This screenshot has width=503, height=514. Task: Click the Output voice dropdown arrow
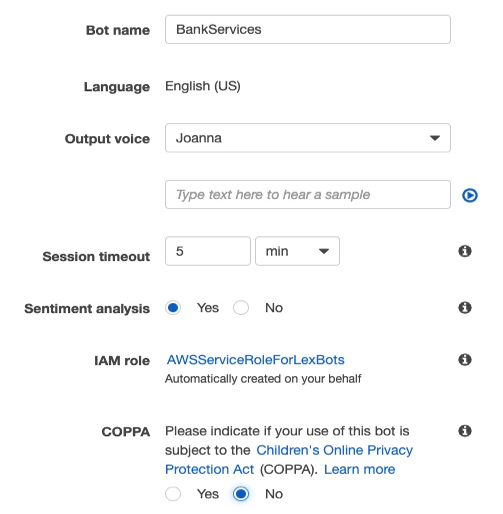click(x=435, y=138)
